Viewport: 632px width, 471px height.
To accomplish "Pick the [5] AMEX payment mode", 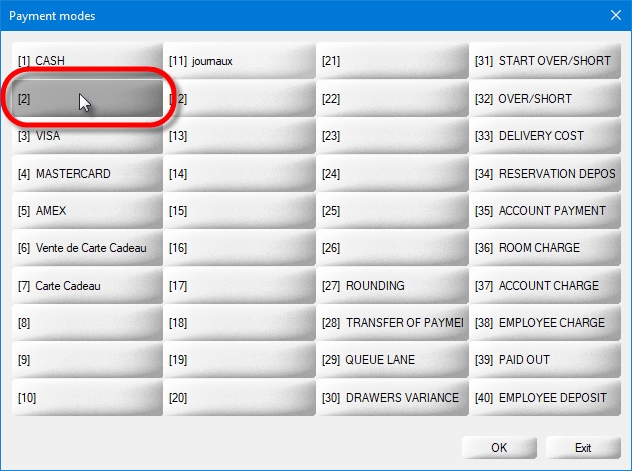I will coord(87,211).
